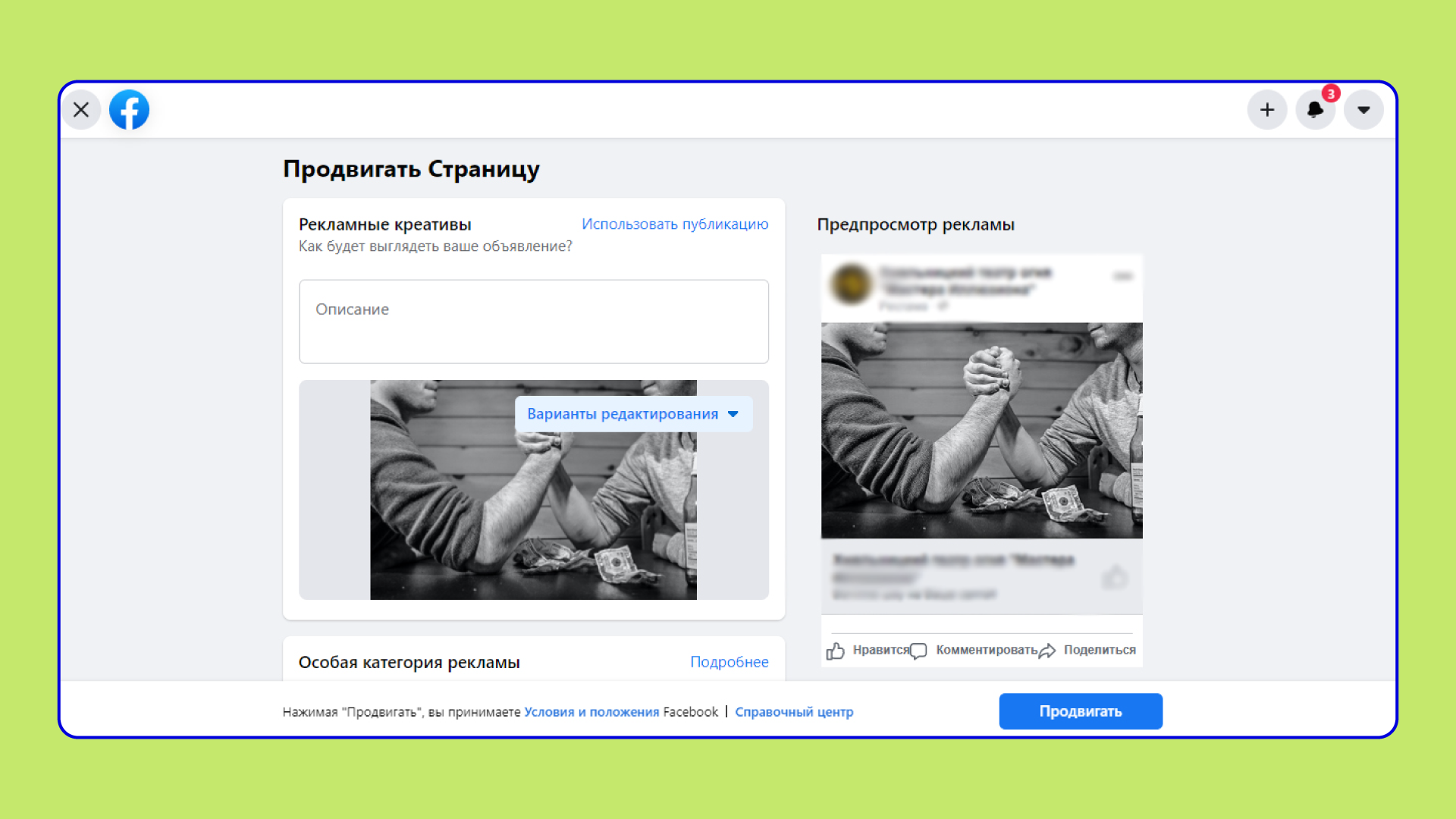Click the red notification badge showing 3
Image resolution: width=1456 pixels, height=819 pixels.
tap(1331, 93)
